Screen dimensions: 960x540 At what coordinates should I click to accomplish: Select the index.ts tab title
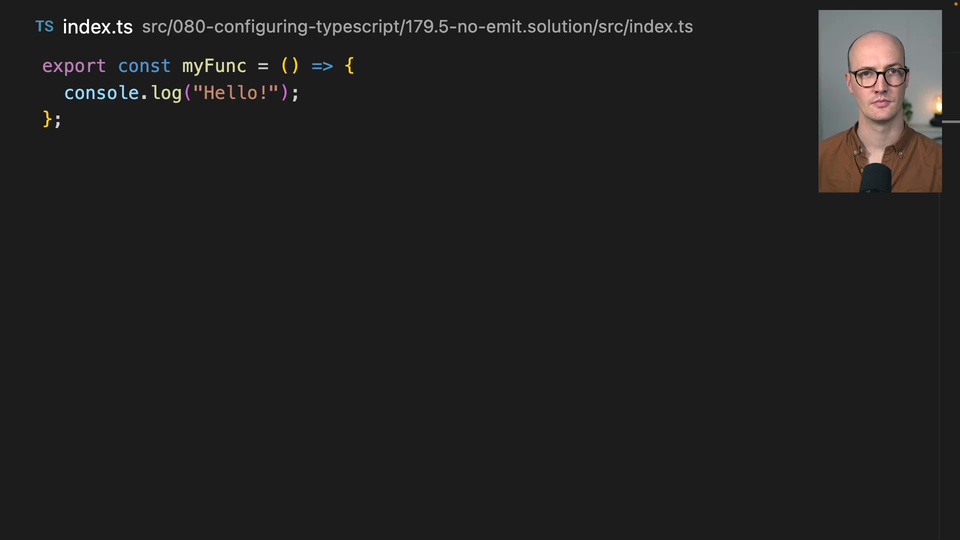[97, 27]
